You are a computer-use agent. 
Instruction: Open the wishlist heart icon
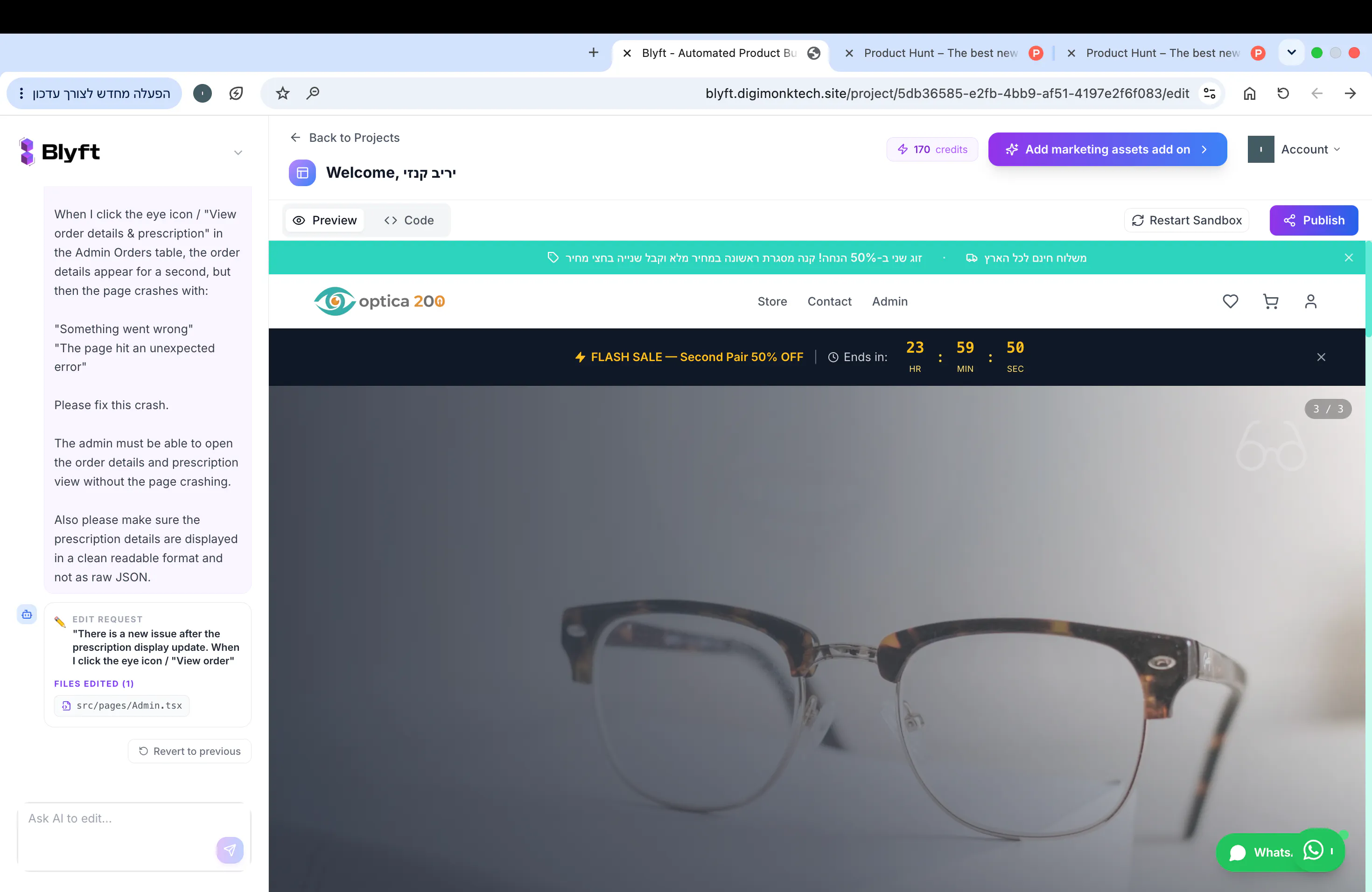point(1230,301)
